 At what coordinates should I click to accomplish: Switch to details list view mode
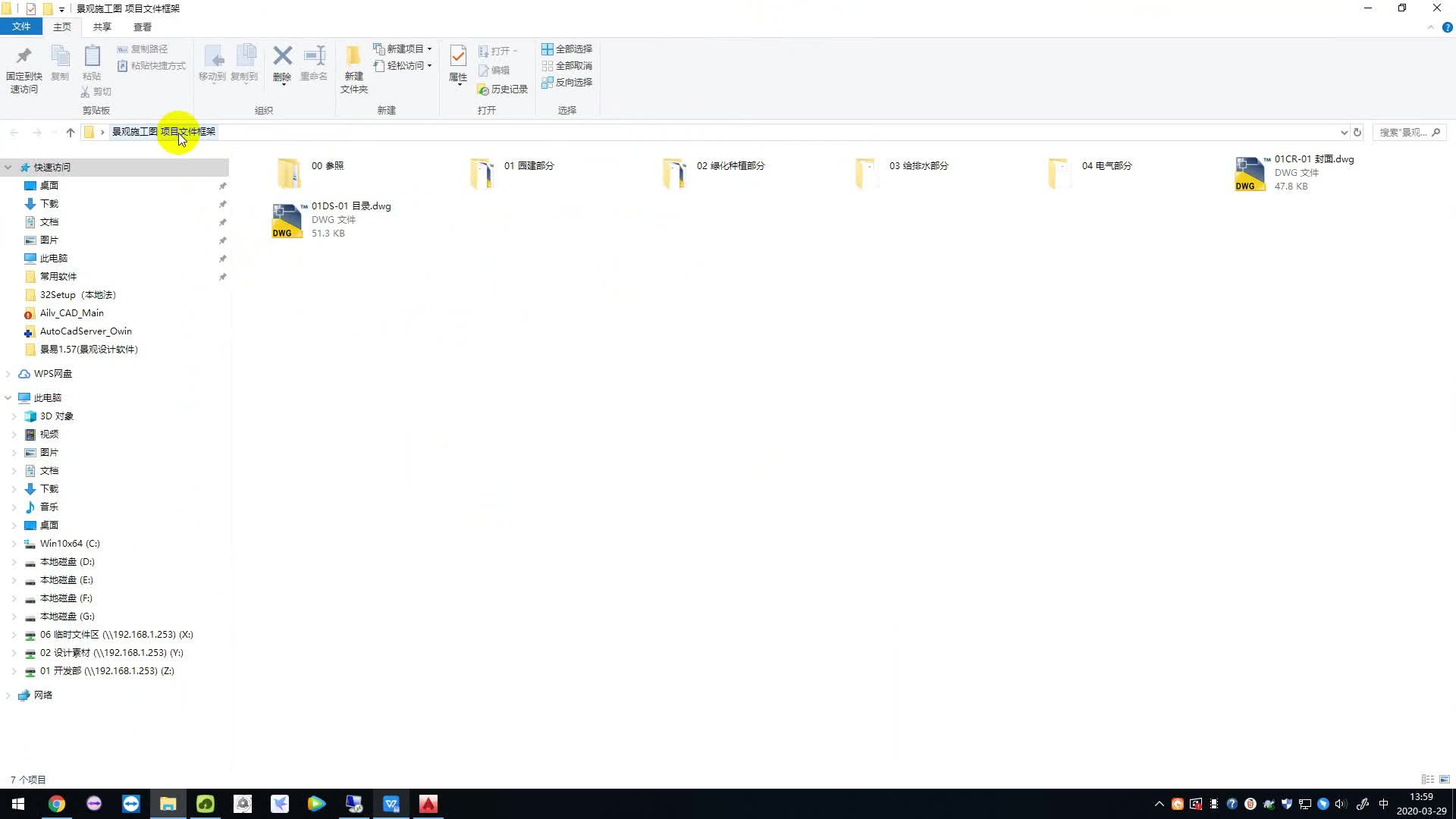(x=1427, y=780)
